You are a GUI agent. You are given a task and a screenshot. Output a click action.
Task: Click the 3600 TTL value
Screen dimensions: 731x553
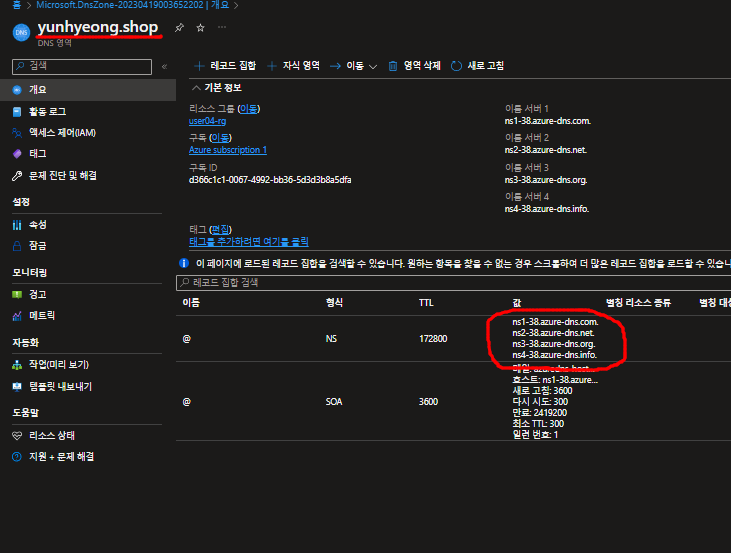click(x=428, y=402)
